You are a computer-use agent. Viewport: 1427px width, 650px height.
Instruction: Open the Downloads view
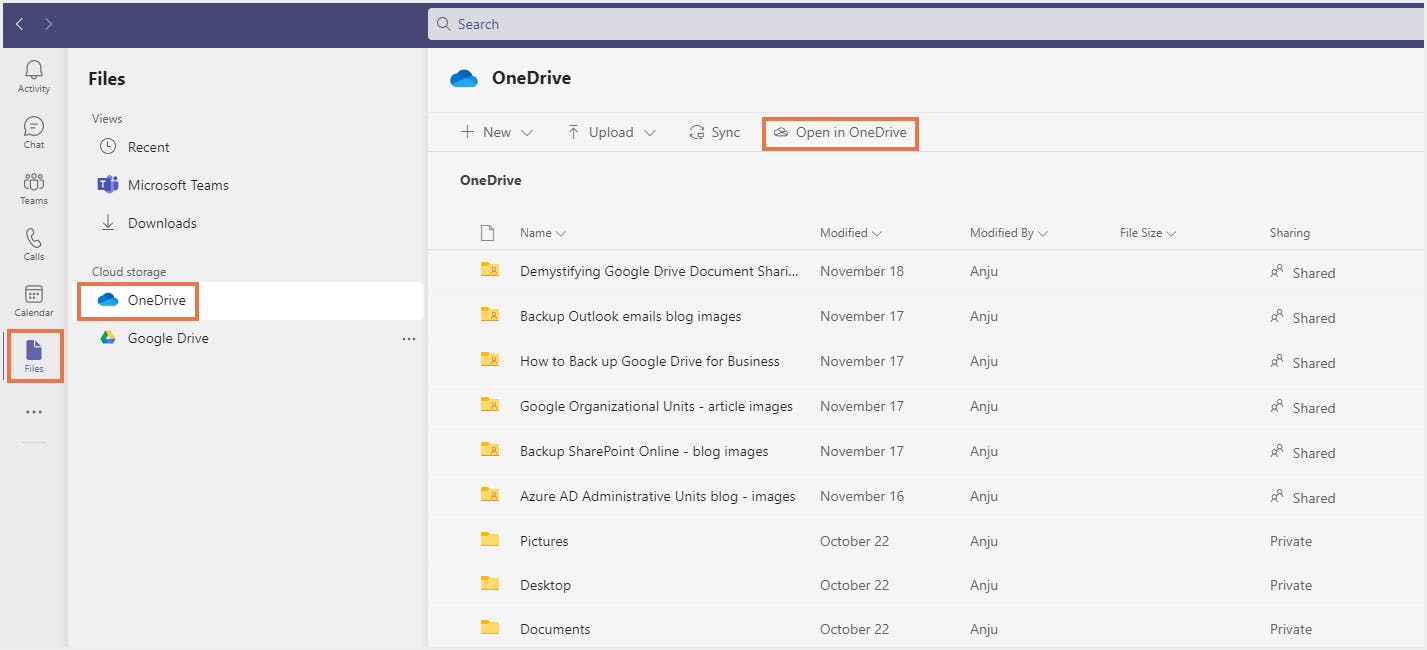coord(161,223)
